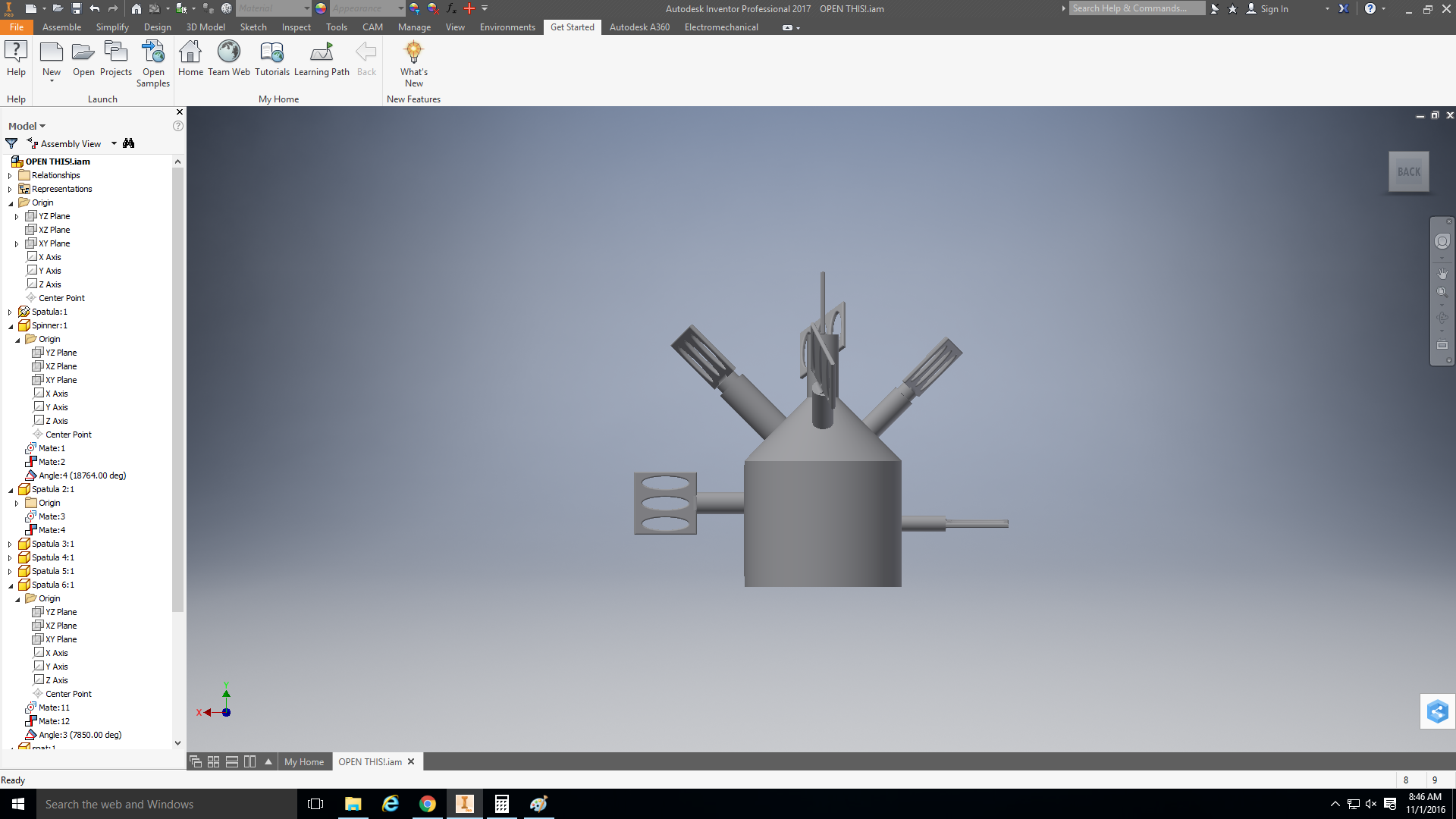Screen dimensions: 1456x819
Task: Switch to the My Home document tab
Action: (x=304, y=762)
